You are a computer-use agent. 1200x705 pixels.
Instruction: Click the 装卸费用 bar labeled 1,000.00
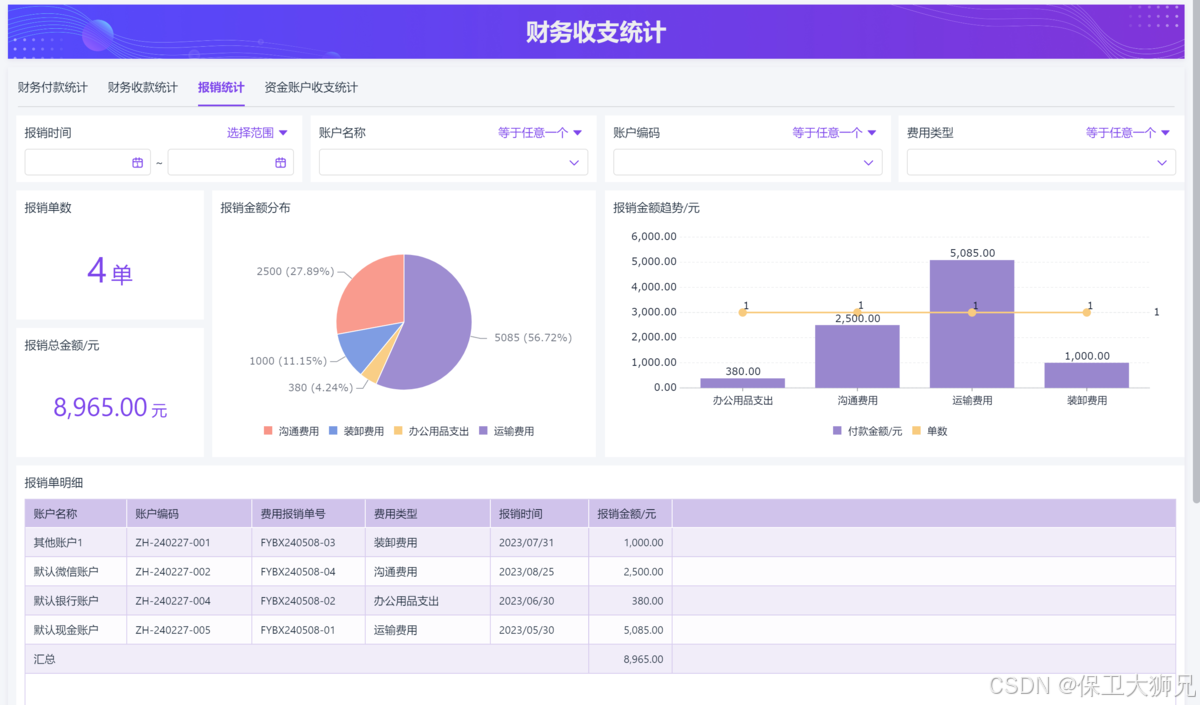pos(1086,375)
